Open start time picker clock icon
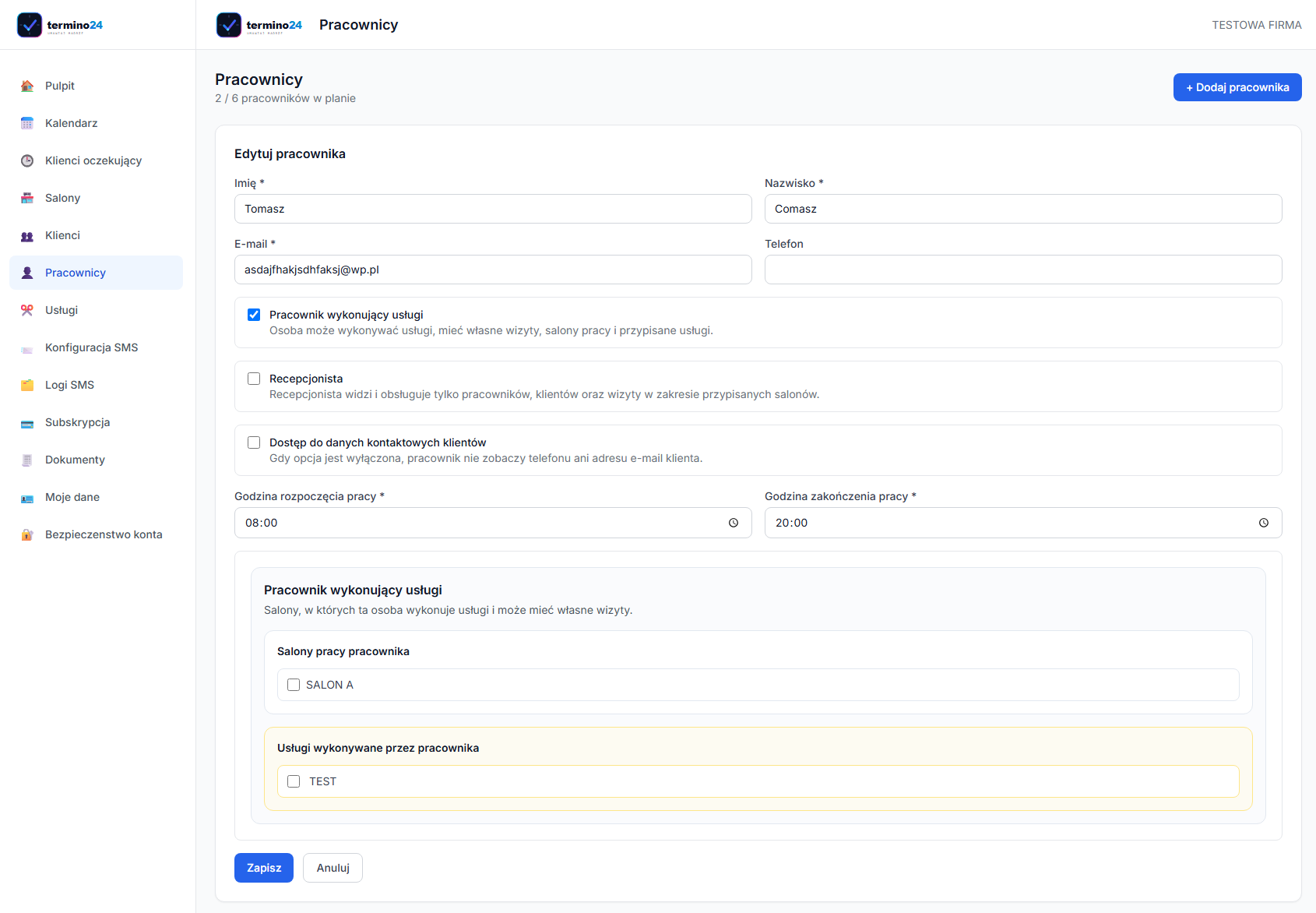 pos(734,523)
